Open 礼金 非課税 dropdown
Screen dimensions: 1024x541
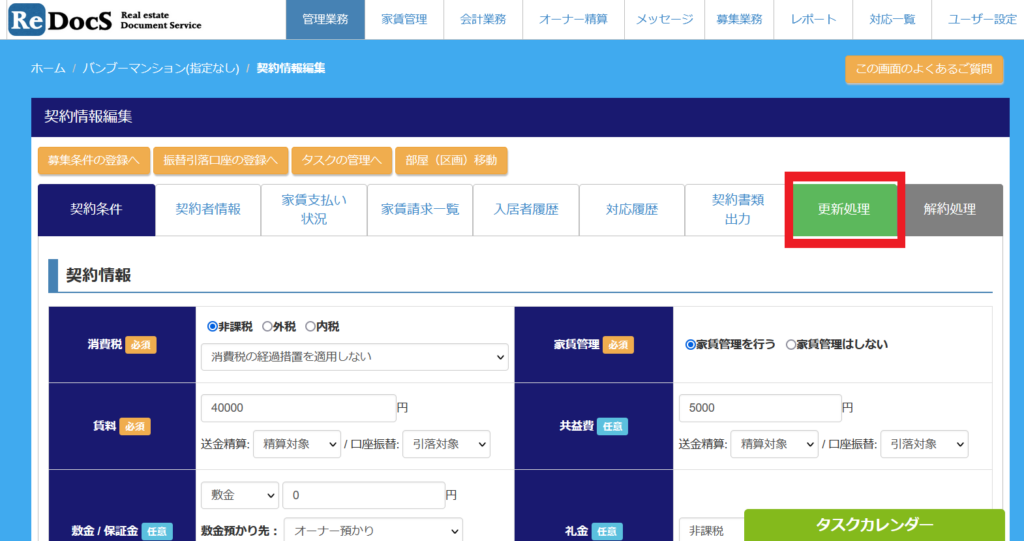(x=712, y=531)
